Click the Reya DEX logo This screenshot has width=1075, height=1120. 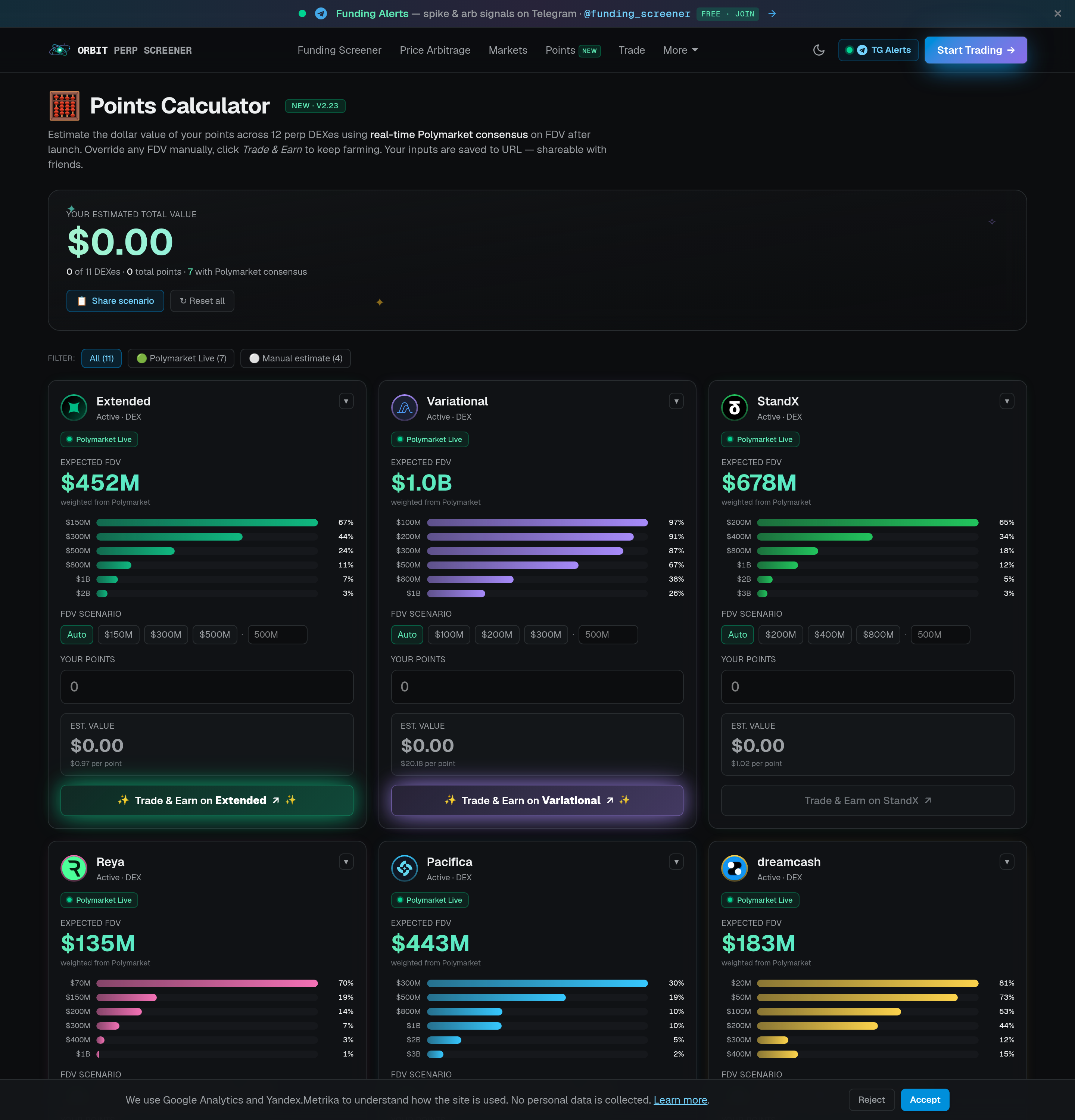[x=74, y=869]
